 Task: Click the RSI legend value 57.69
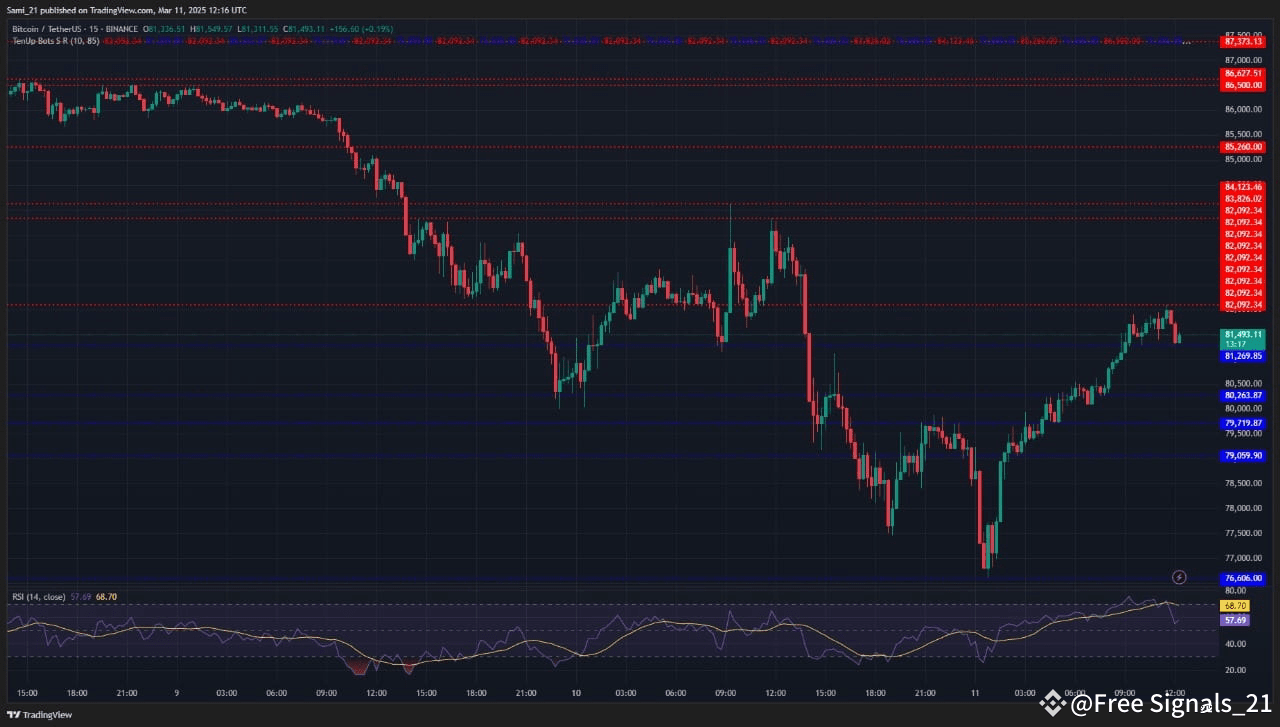81,597
